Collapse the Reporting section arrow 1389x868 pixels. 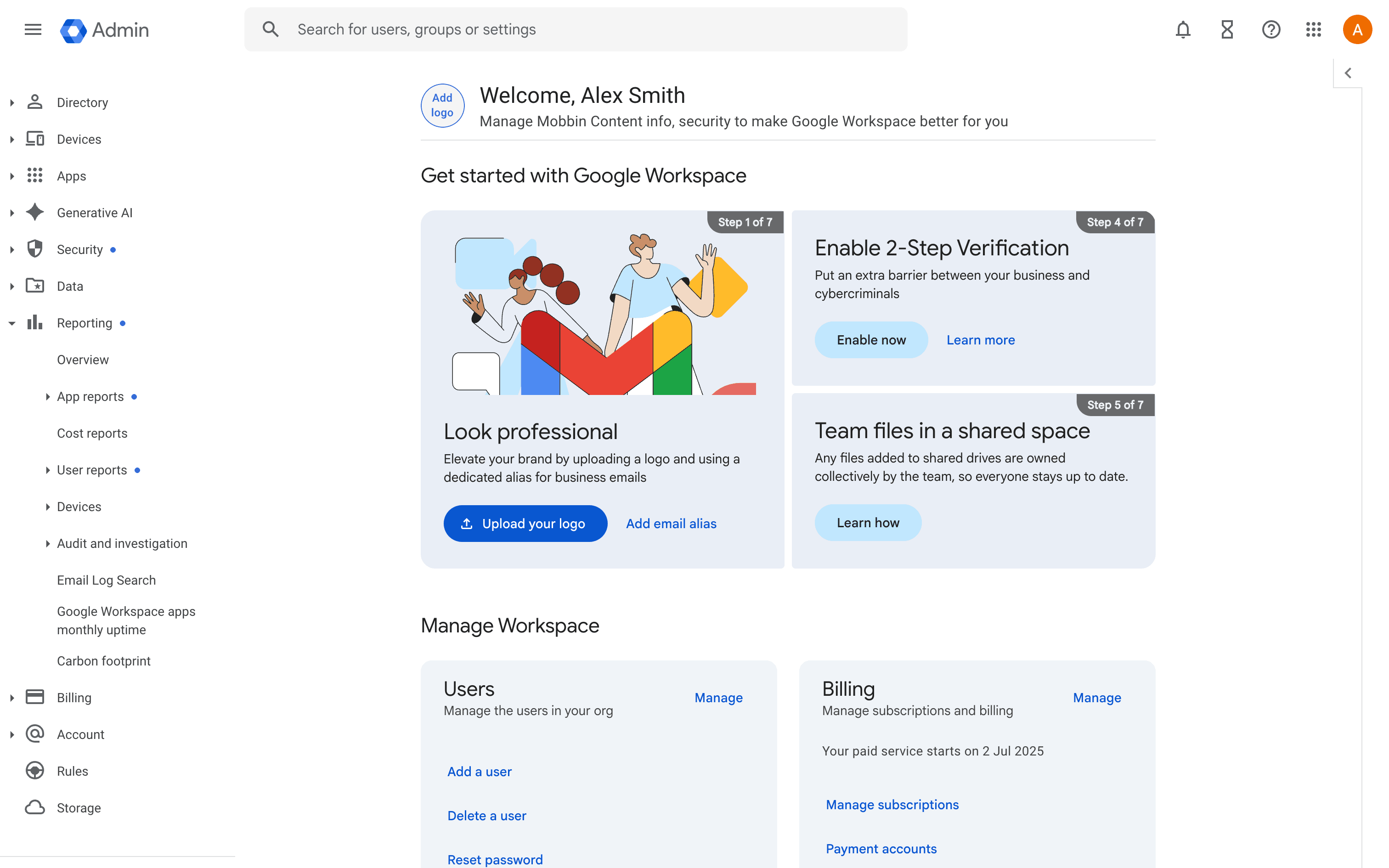pyautogui.click(x=12, y=323)
